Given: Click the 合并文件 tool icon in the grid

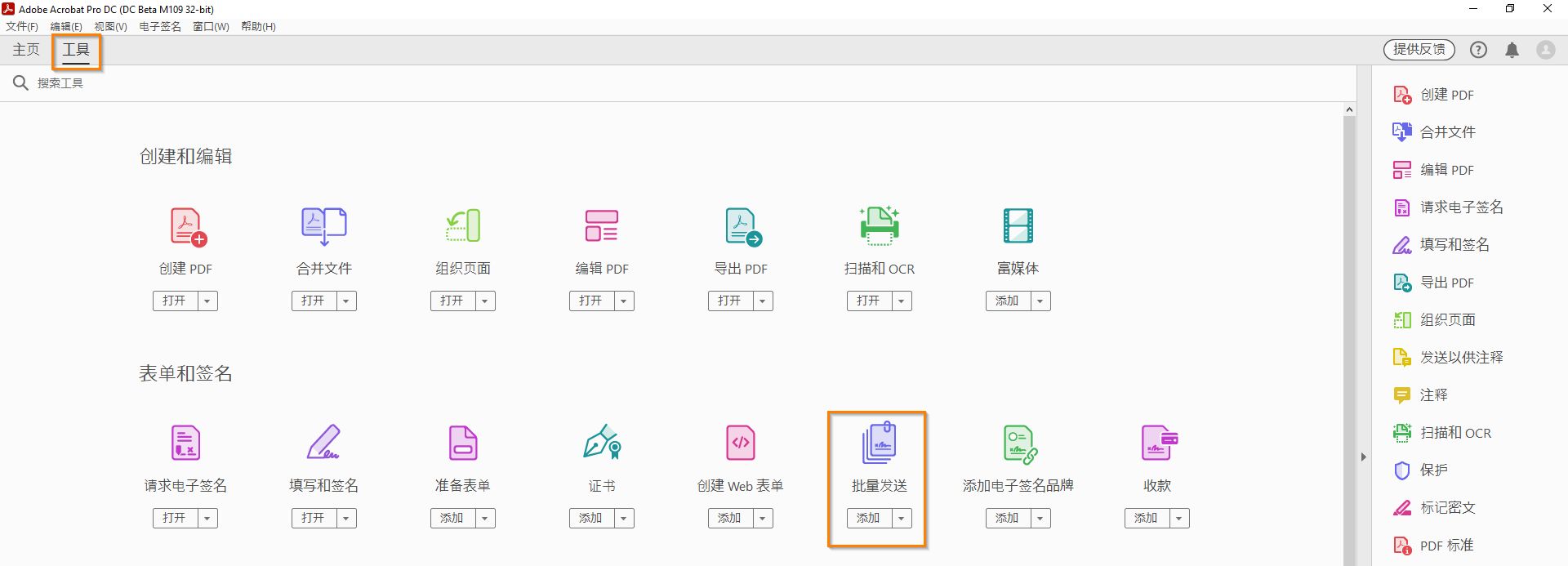Looking at the screenshot, I should [324, 226].
